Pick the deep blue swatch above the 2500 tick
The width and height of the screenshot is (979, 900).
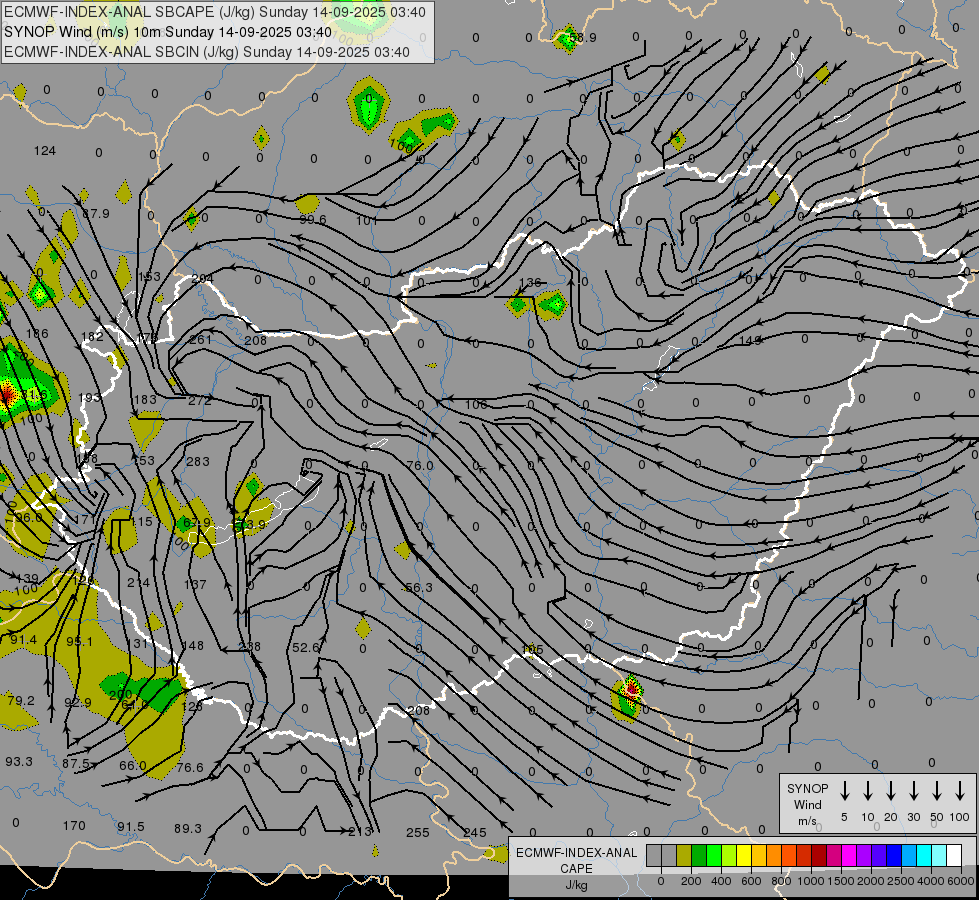click(894, 856)
